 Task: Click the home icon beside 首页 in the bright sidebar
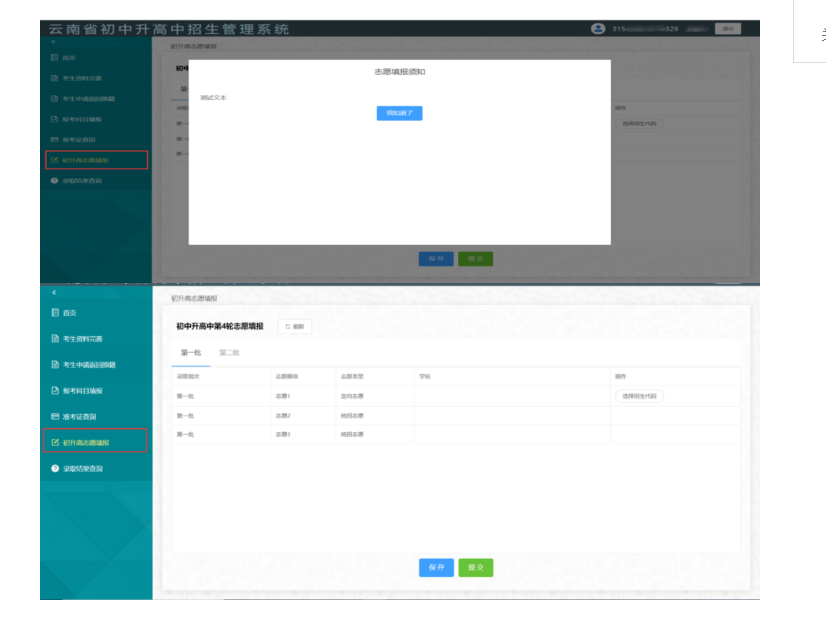[55, 313]
